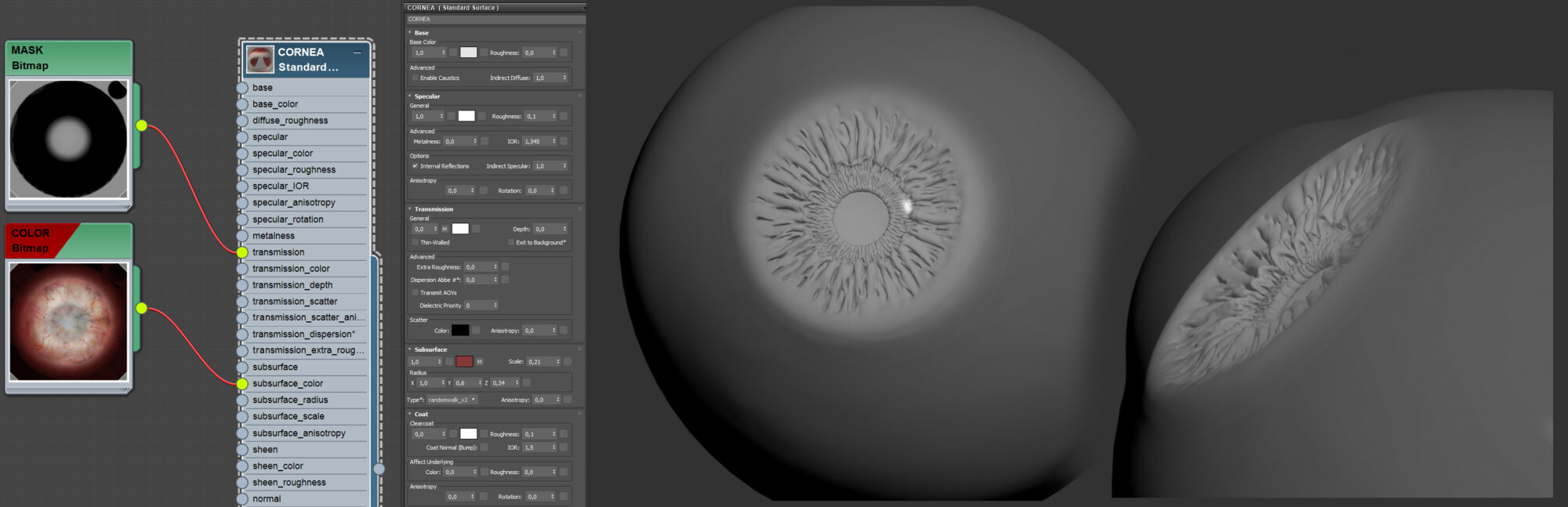Click the base_color input socket
The width and height of the screenshot is (1568, 507).
tap(242, 104)
